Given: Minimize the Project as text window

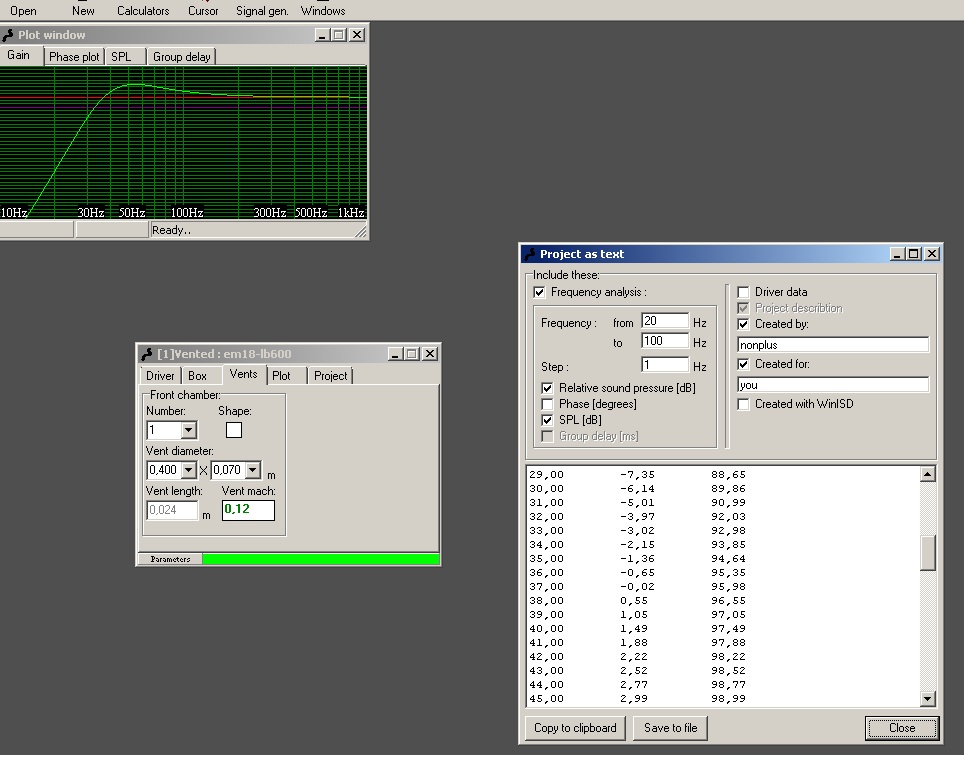Looking at the screenshot, I should [897, 254].
